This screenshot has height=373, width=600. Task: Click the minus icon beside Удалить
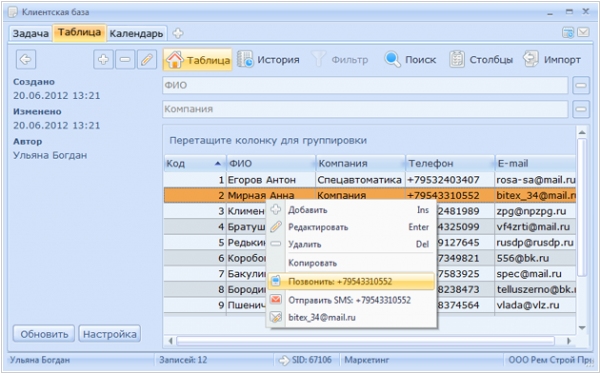(x=276, y=244)
